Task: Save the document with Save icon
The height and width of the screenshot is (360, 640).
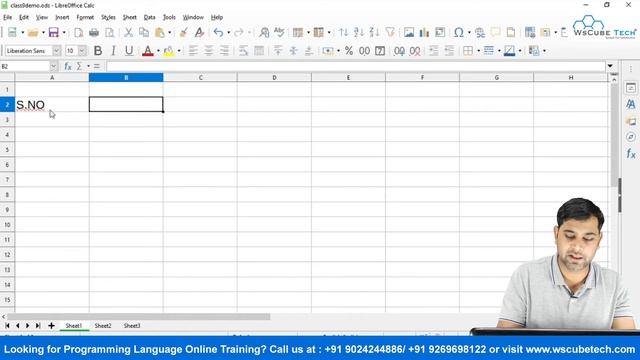Action: coord(53,32)
